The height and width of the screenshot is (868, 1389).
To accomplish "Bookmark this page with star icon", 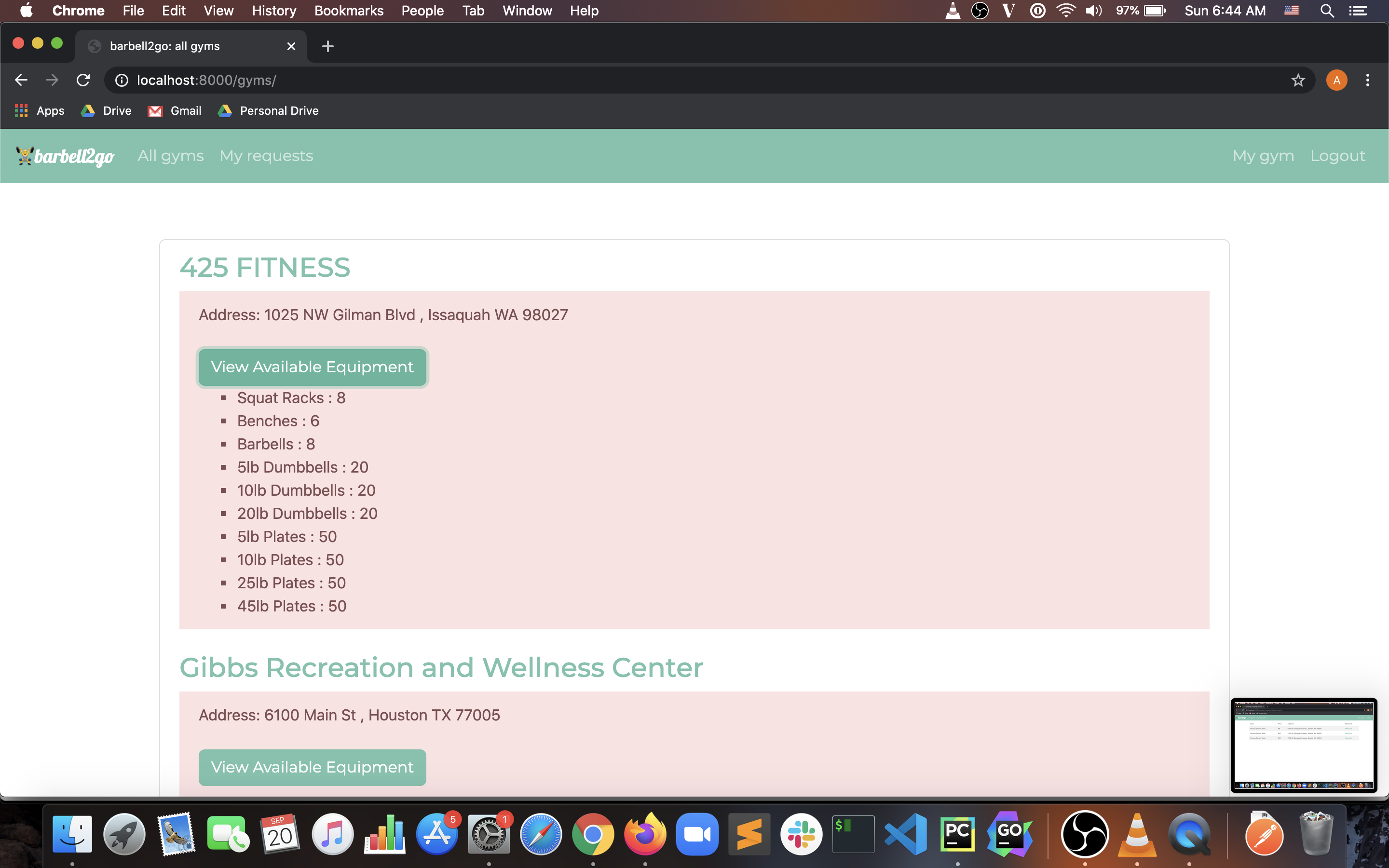I will 1298,81.
